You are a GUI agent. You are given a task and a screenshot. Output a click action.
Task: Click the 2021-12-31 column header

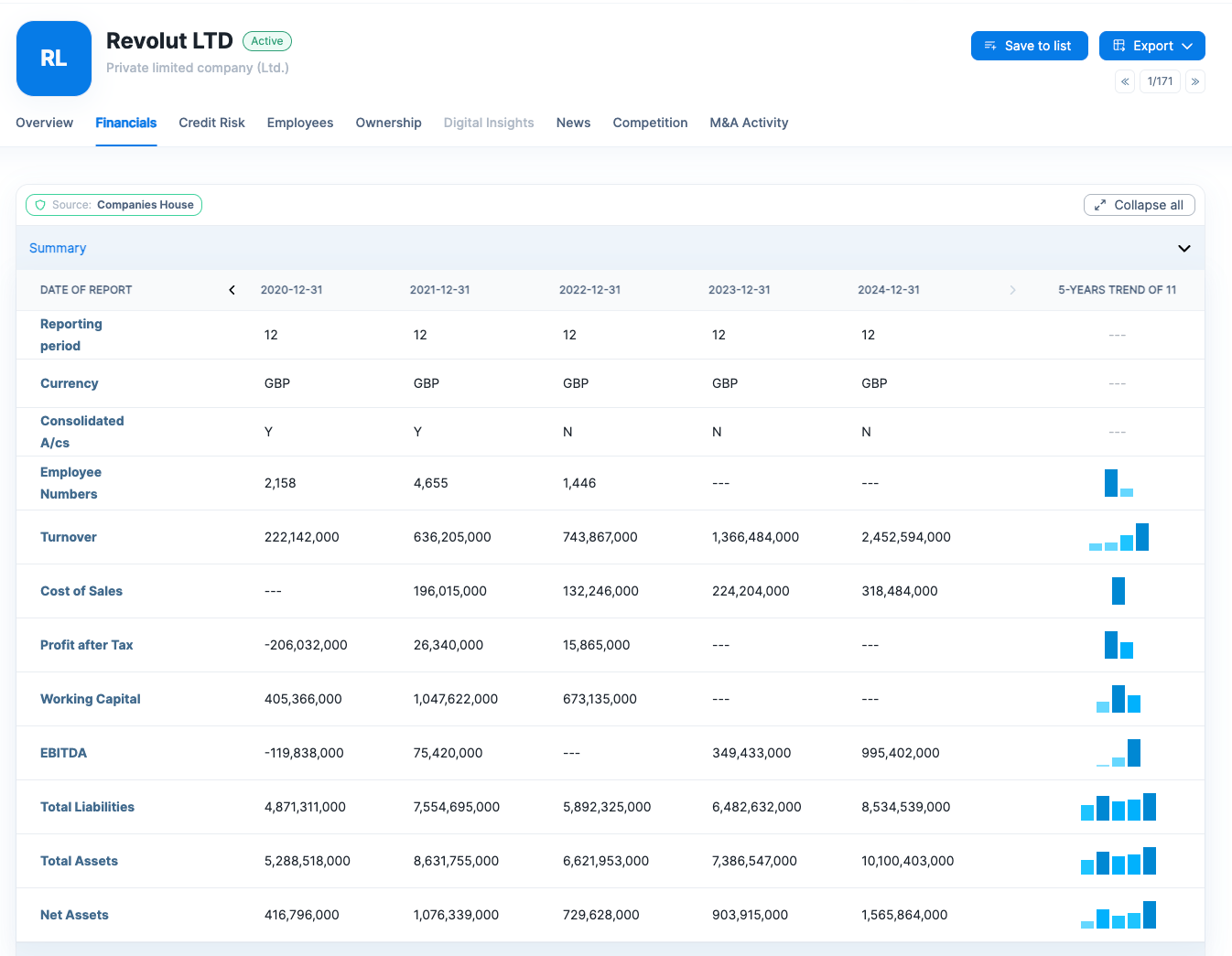[440, 290]
